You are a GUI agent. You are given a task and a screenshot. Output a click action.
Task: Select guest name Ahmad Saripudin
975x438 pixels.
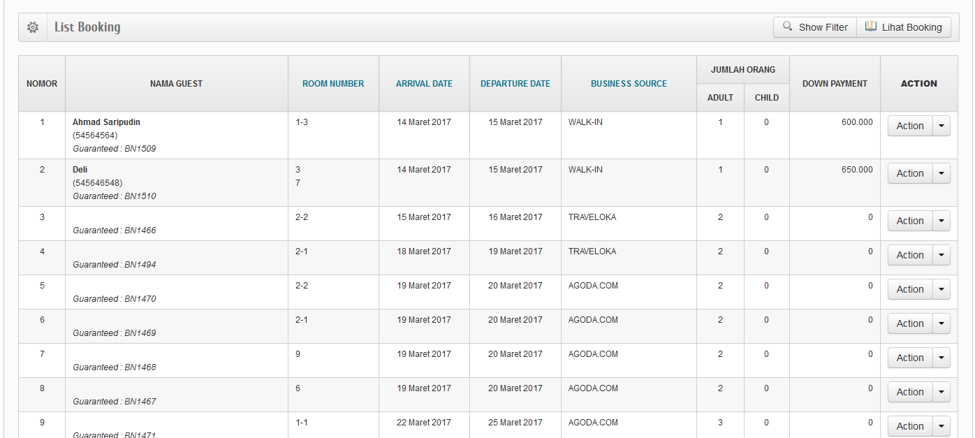coord(106,122)
